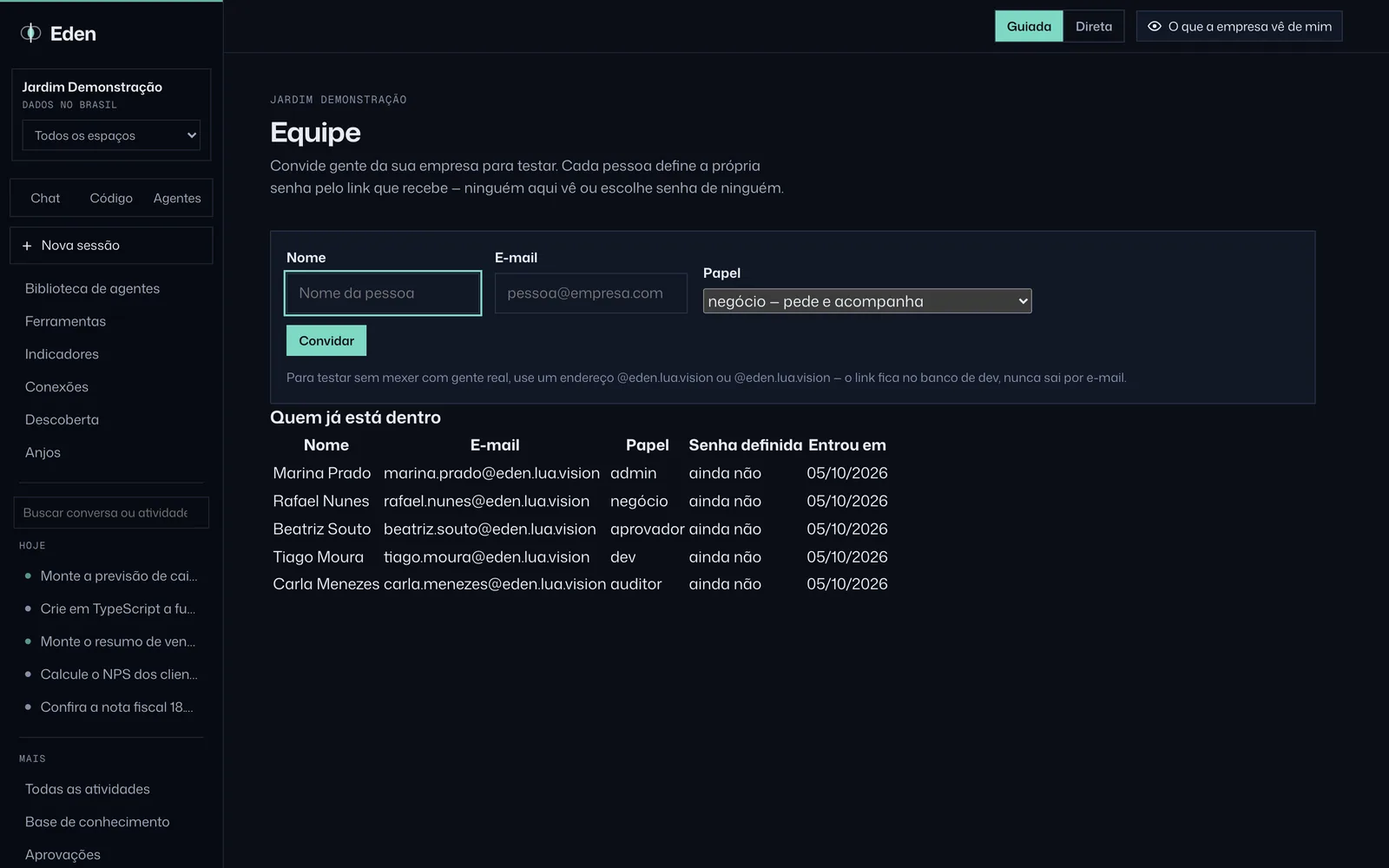Image resolution: width=1389 pixels, height=868 pixels.
Task: Start a Nova sessão
Action: coord(111,246)
